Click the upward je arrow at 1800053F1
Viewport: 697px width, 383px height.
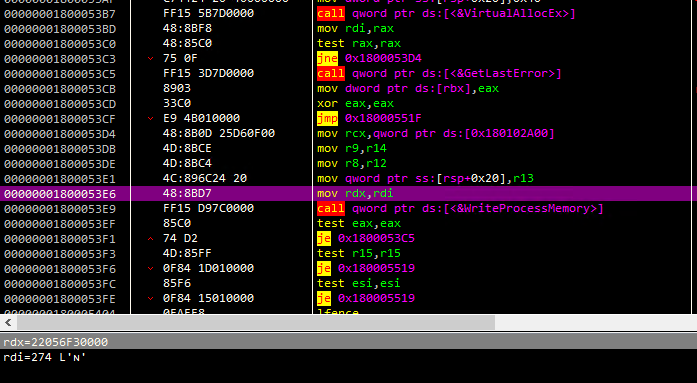tap(150, 238)
